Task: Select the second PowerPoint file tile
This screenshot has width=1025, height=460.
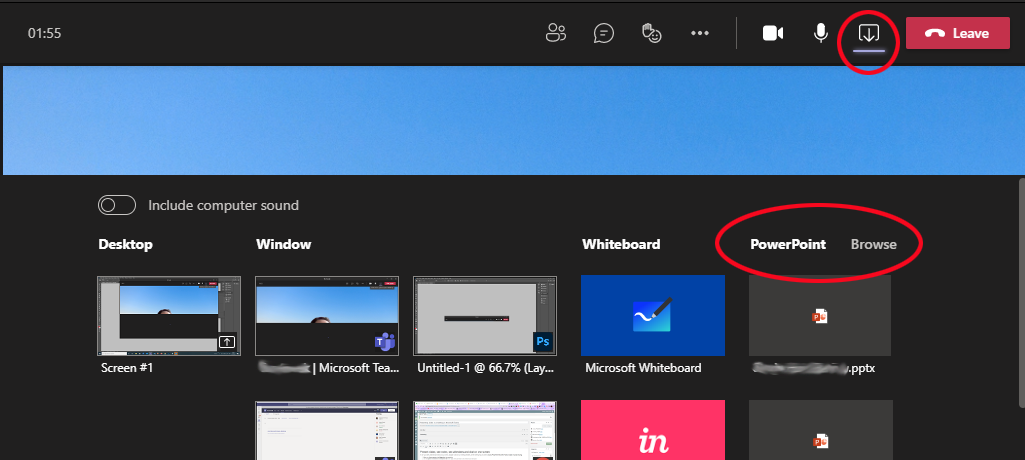Action: point(819,431)
